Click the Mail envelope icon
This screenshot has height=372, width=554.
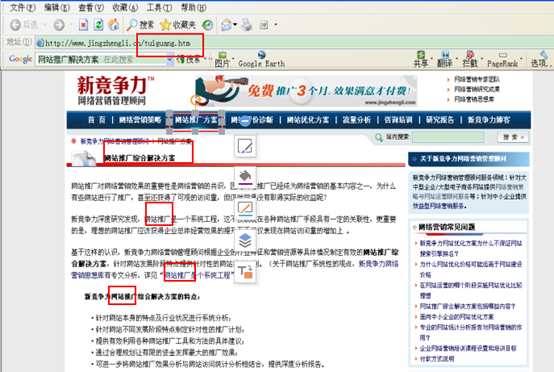pyautogui.click(x=226, y=25)
